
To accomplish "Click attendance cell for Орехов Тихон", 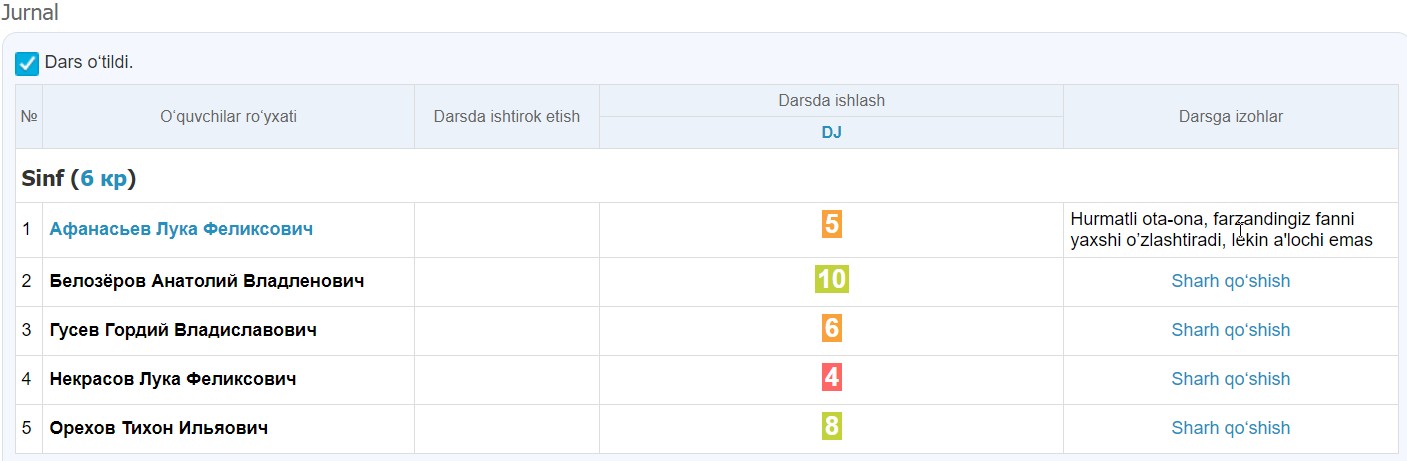I will click(506, 428).
